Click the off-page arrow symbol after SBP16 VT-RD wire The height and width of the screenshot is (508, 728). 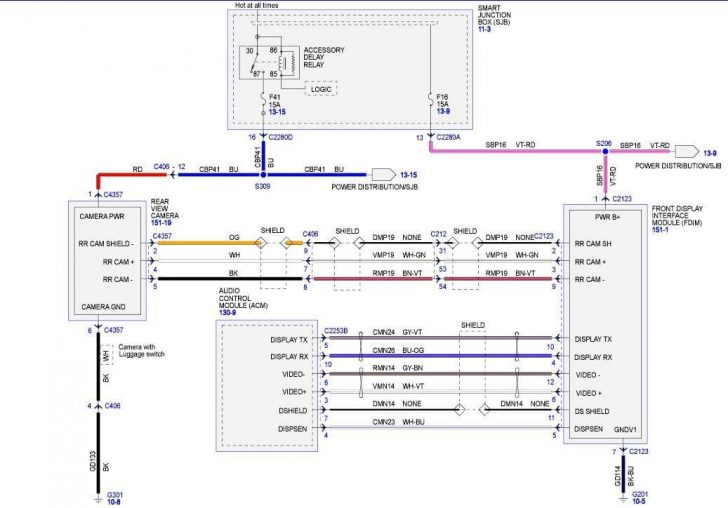pos(687,151)
